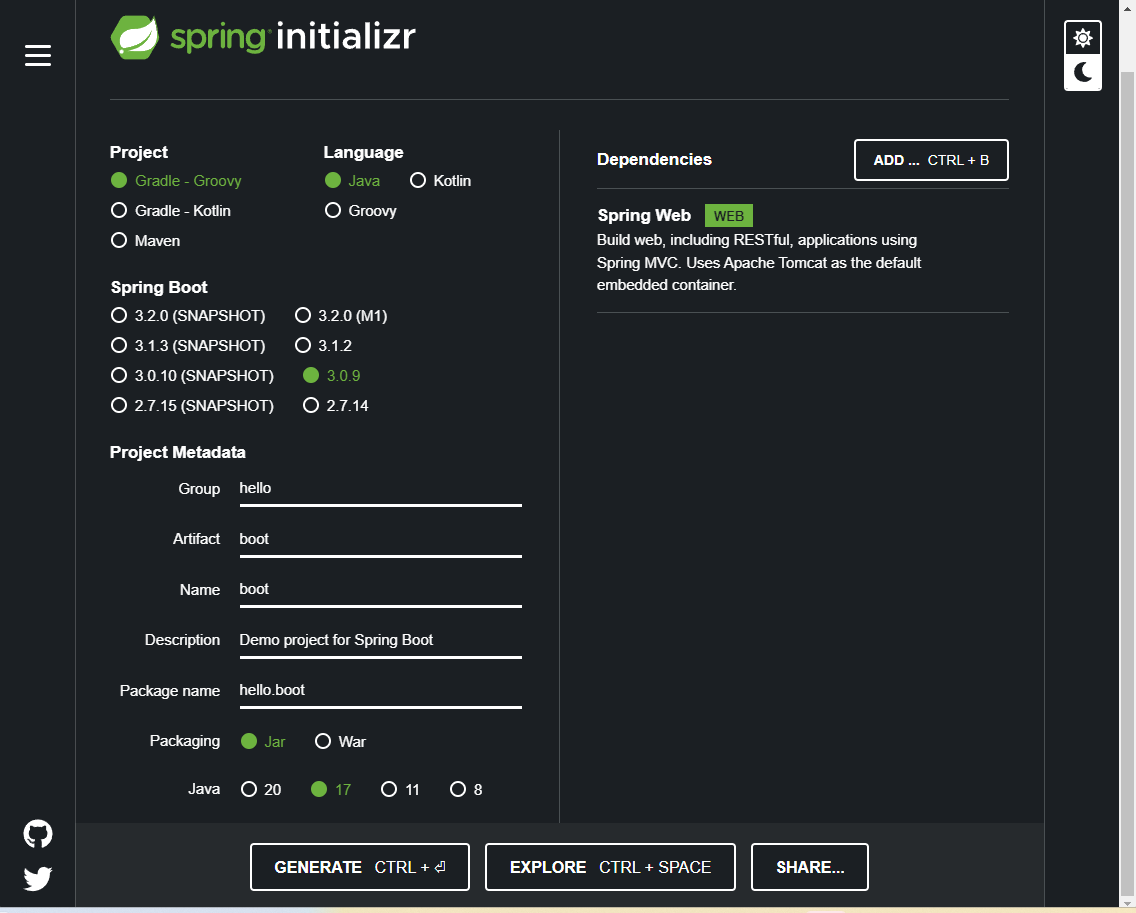Select Java version 11

pos(401,789)
